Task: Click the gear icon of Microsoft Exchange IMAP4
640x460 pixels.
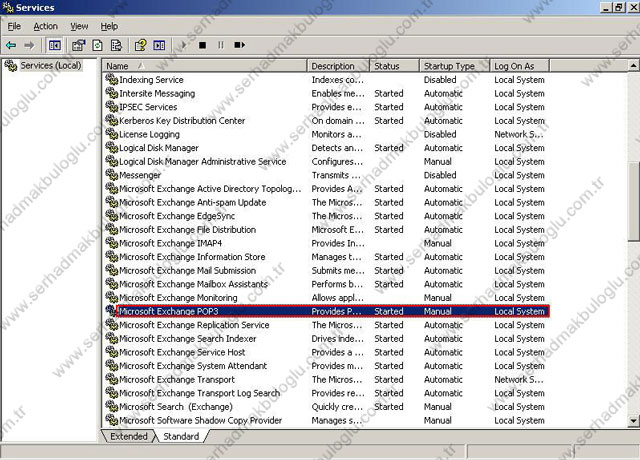Action: tap(111, 243)
